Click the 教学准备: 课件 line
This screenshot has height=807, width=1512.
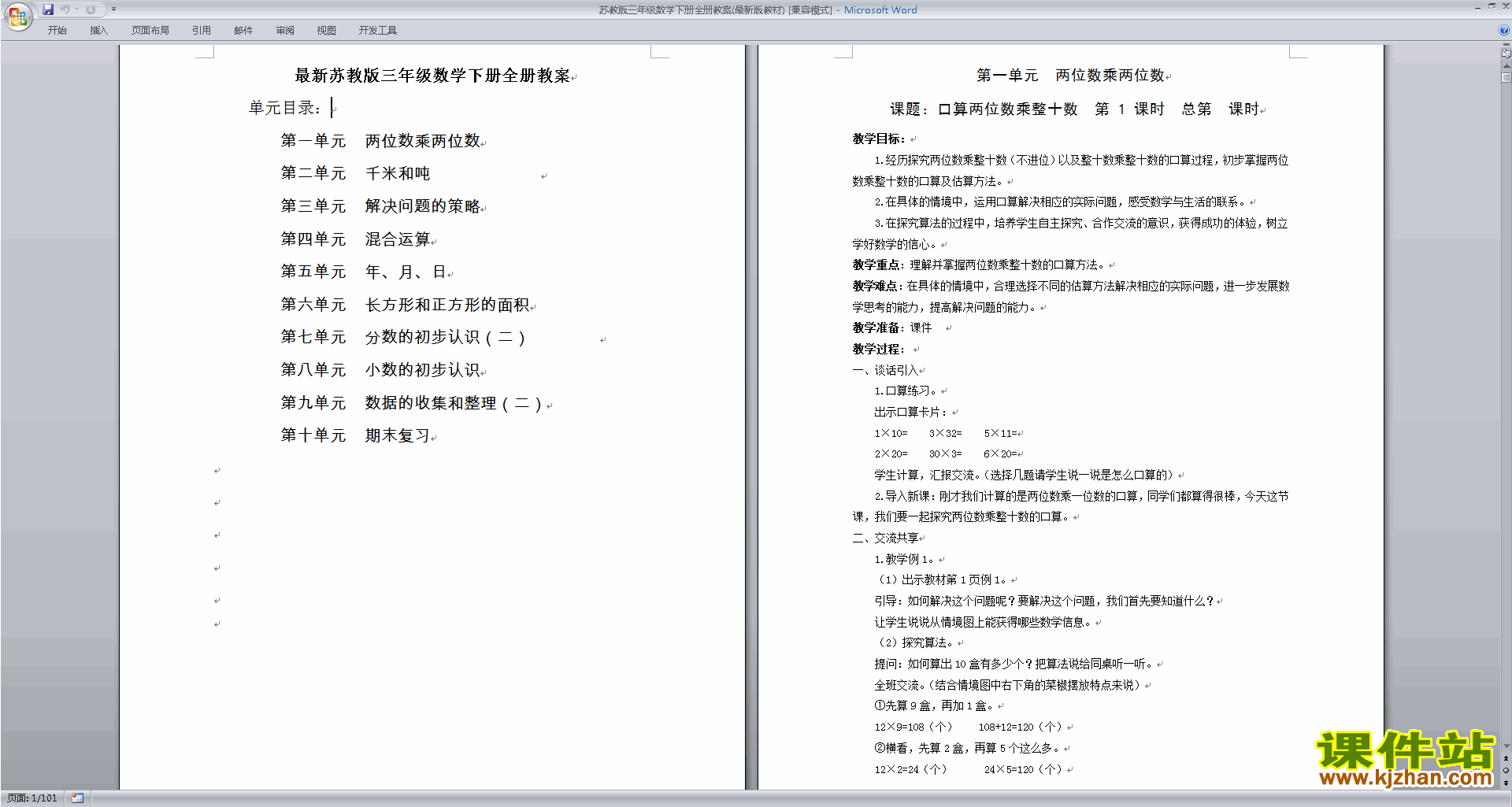(x=891, y=328)
